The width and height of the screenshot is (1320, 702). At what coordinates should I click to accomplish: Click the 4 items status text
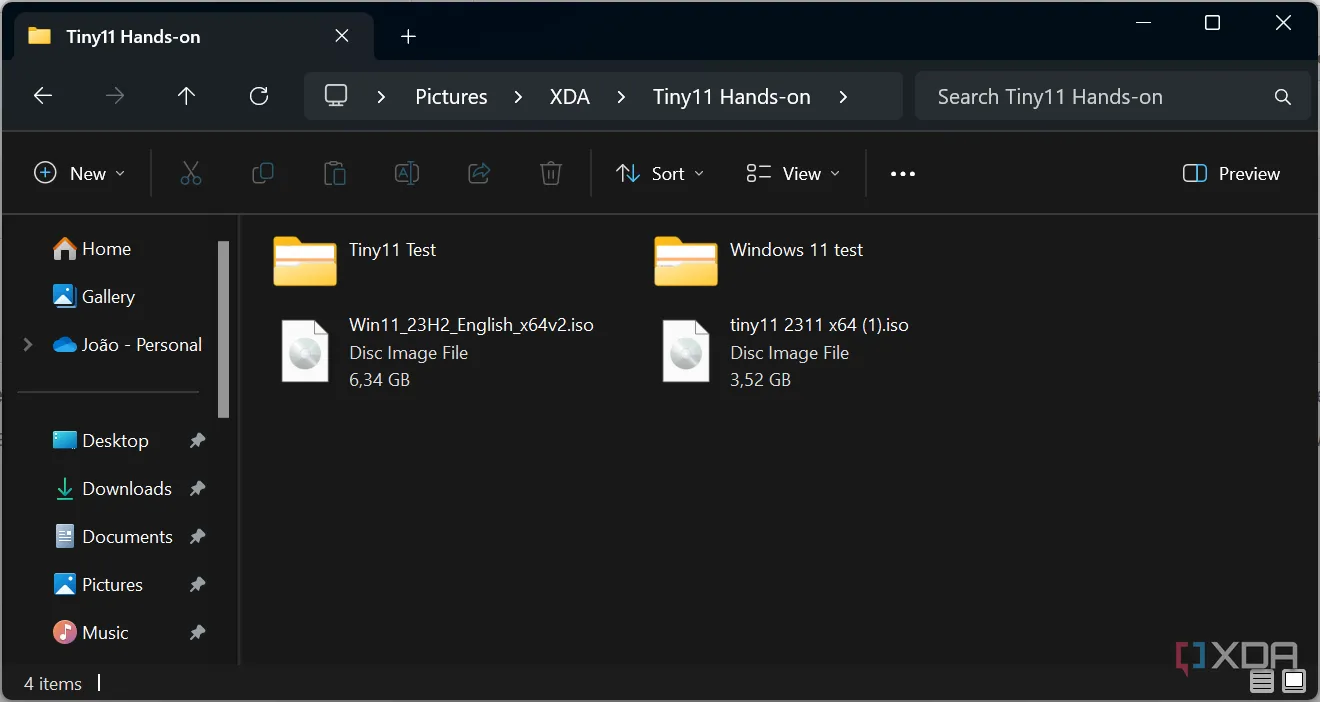pos(53,684)
